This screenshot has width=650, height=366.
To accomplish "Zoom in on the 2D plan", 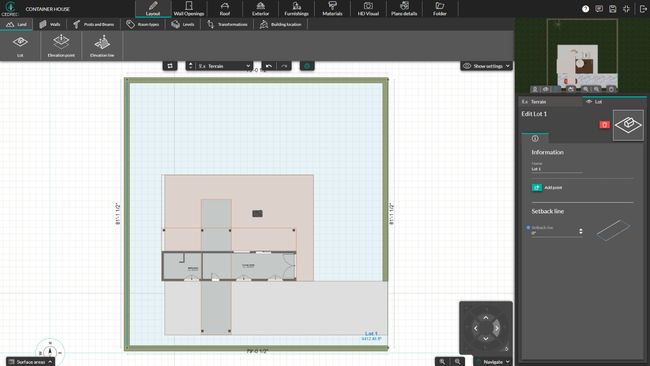I will click(x=442, y=362).
